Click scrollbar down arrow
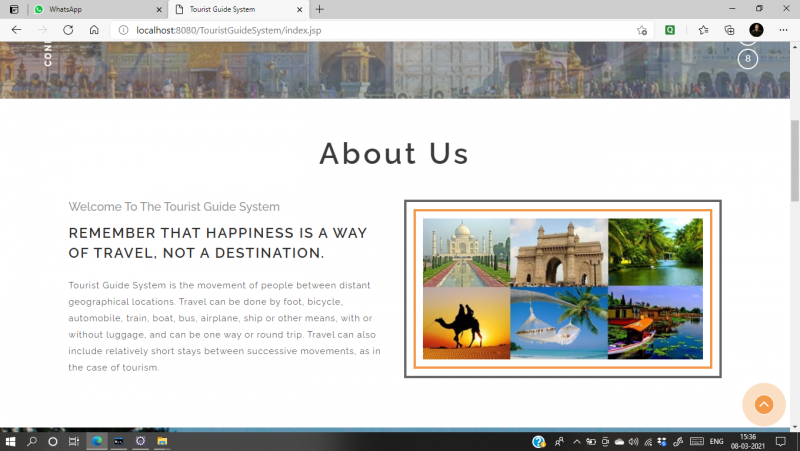800x451 pixels. [x=795, y=427]
